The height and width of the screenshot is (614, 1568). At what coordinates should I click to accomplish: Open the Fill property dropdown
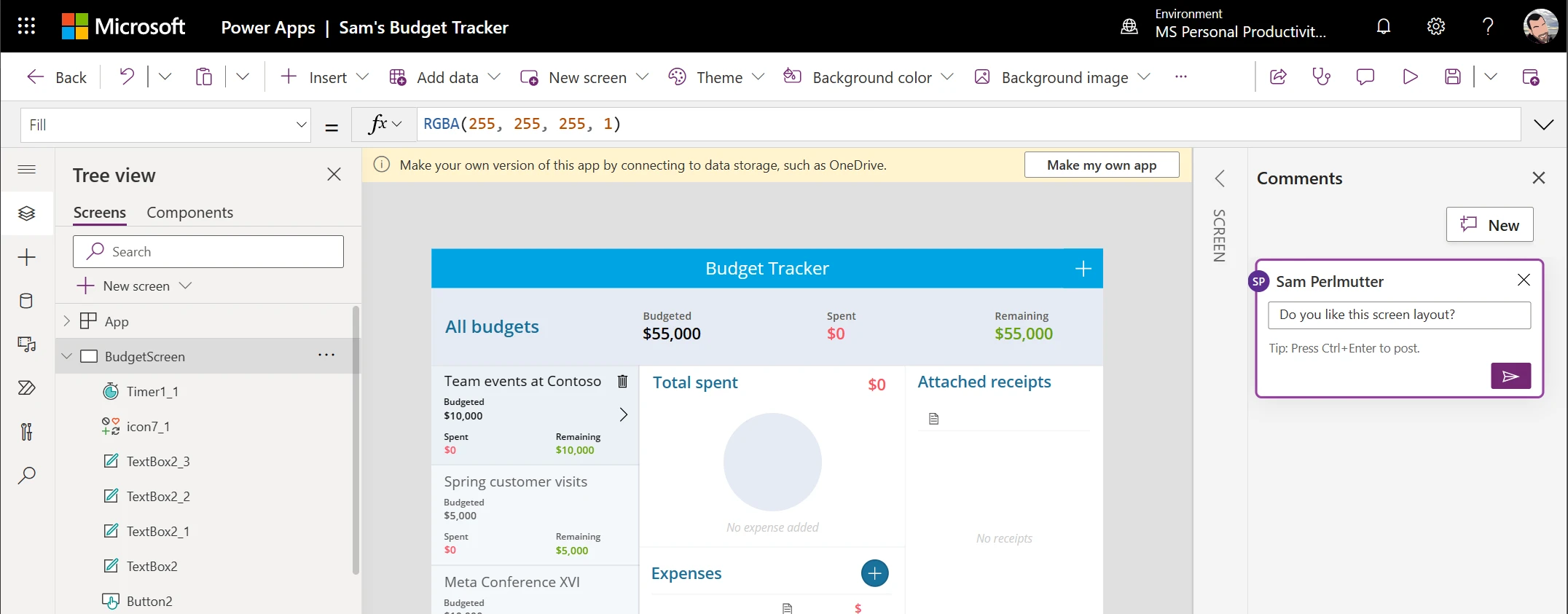[x=301, y=125]
